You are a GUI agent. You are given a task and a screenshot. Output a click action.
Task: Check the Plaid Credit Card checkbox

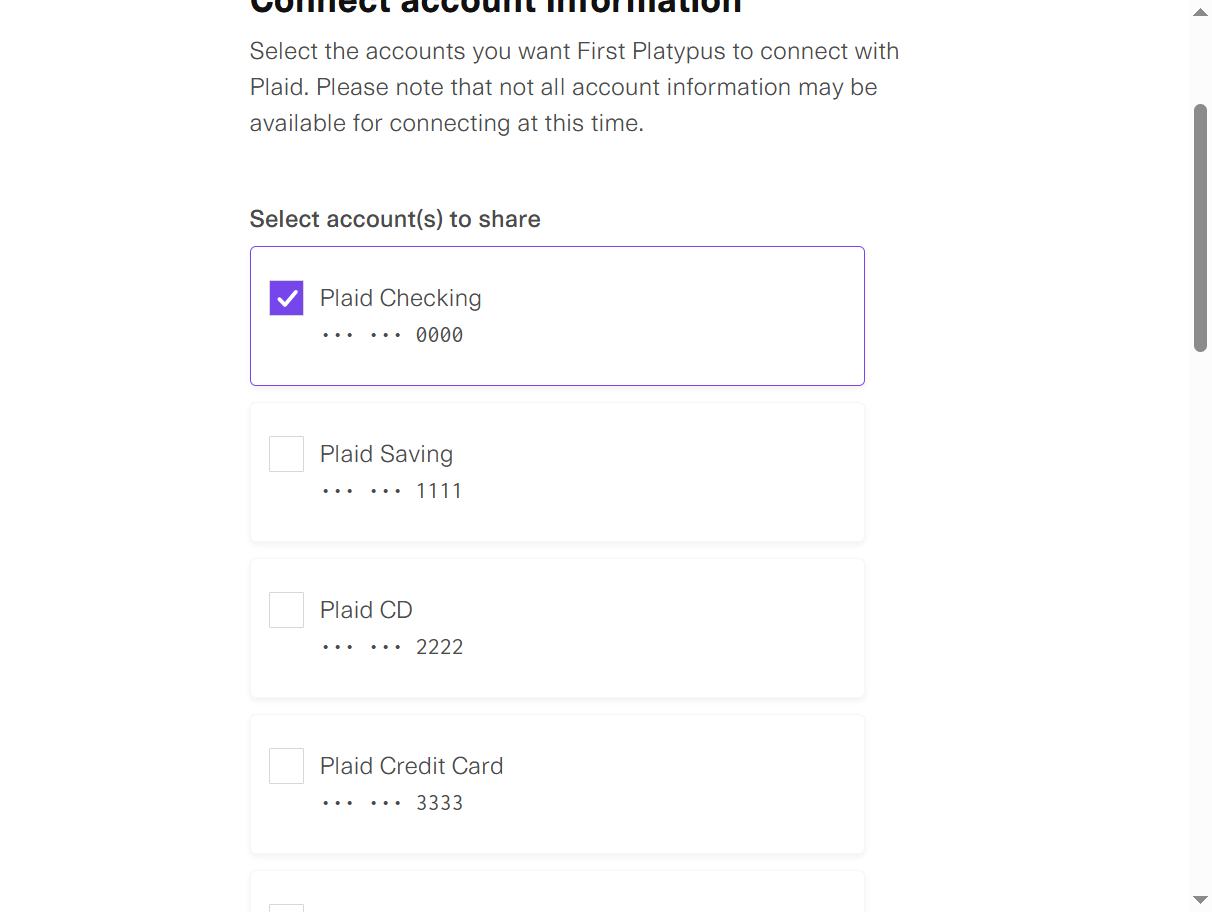tap(286, 766)
